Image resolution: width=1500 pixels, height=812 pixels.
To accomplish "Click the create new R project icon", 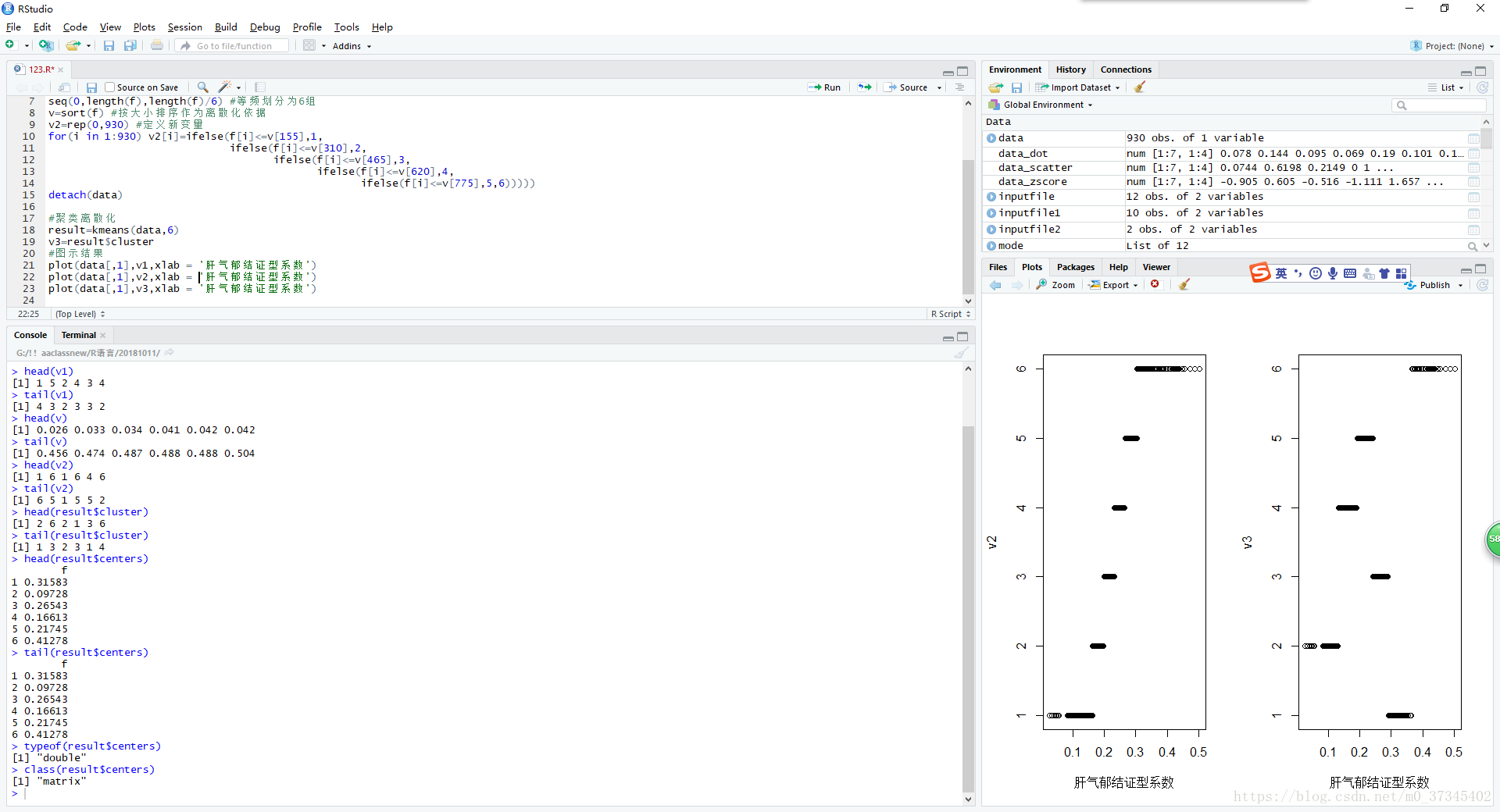I will pyautogui.click(x=46, y=45).
